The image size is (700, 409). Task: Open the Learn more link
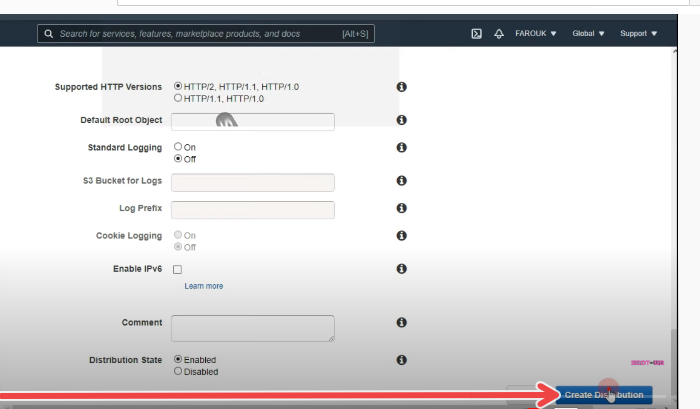point(204,286)
